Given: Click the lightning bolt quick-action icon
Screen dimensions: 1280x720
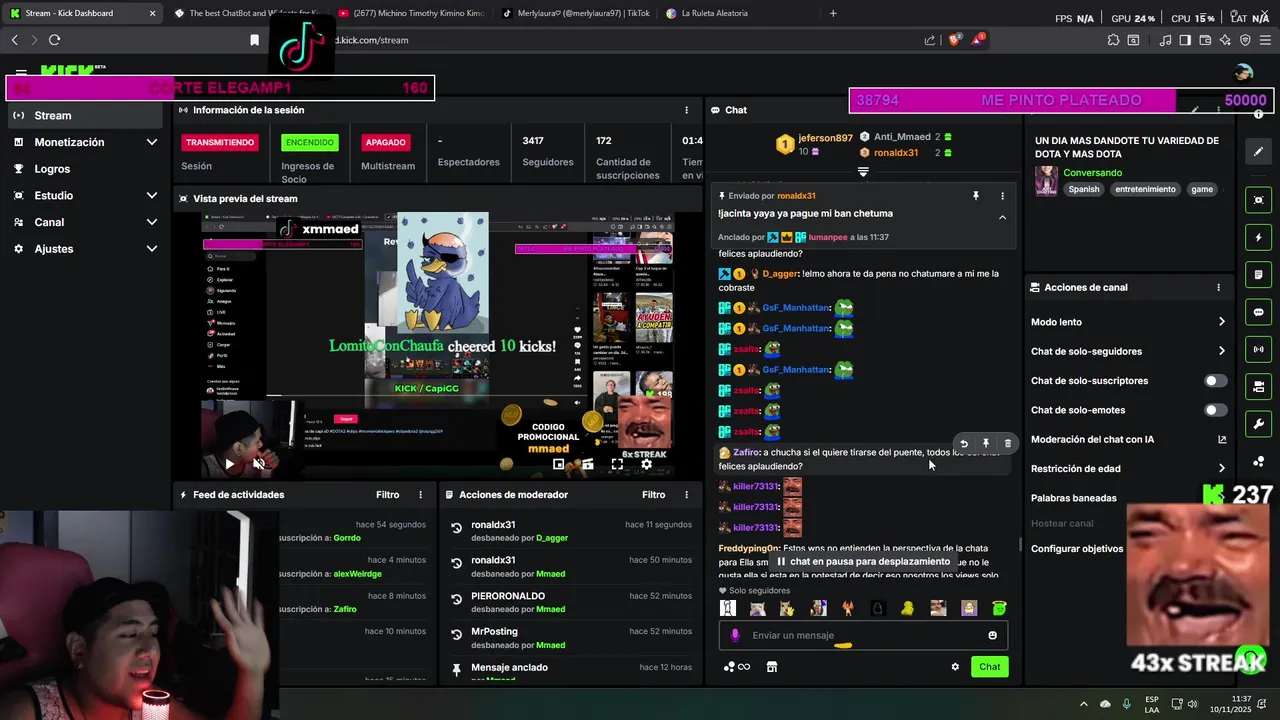Looking at the screenshot, I should 1258,238.
